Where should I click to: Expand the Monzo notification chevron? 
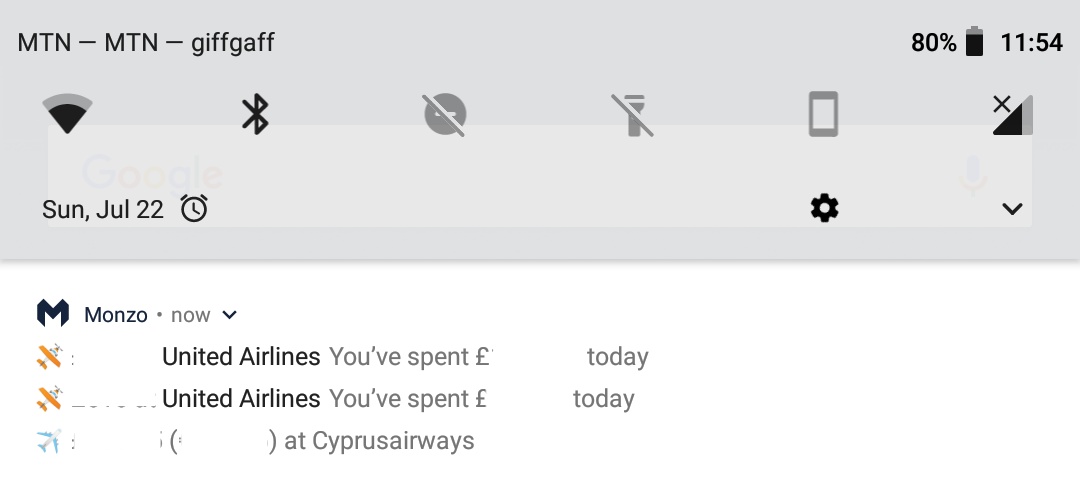(x=230, y=315)
